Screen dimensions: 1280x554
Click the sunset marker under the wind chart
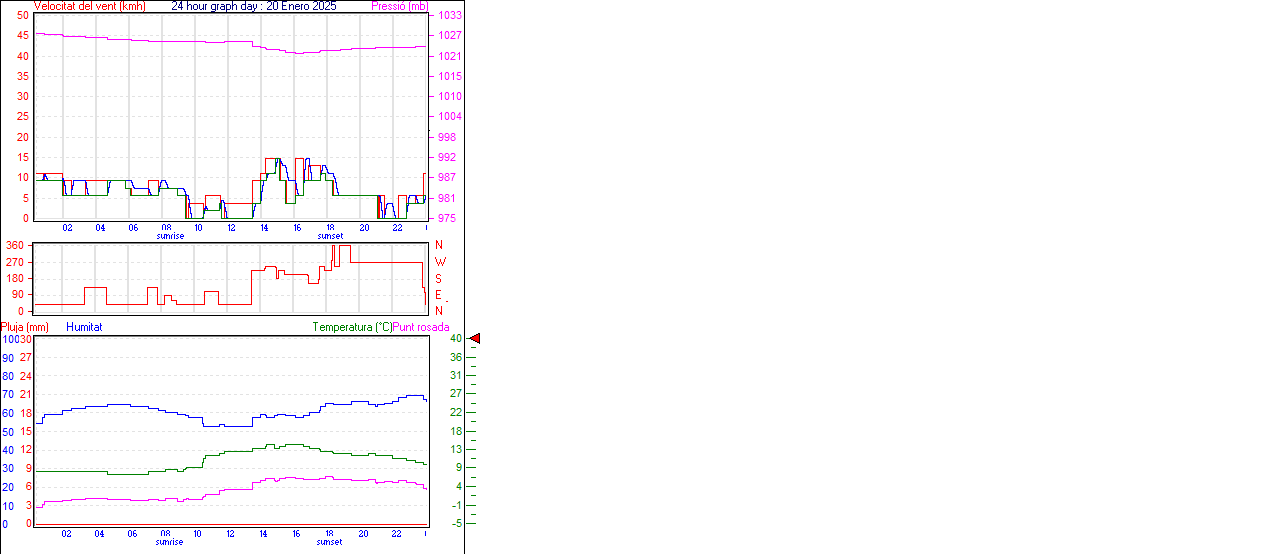pyautogui.click(x=330, y=236)
